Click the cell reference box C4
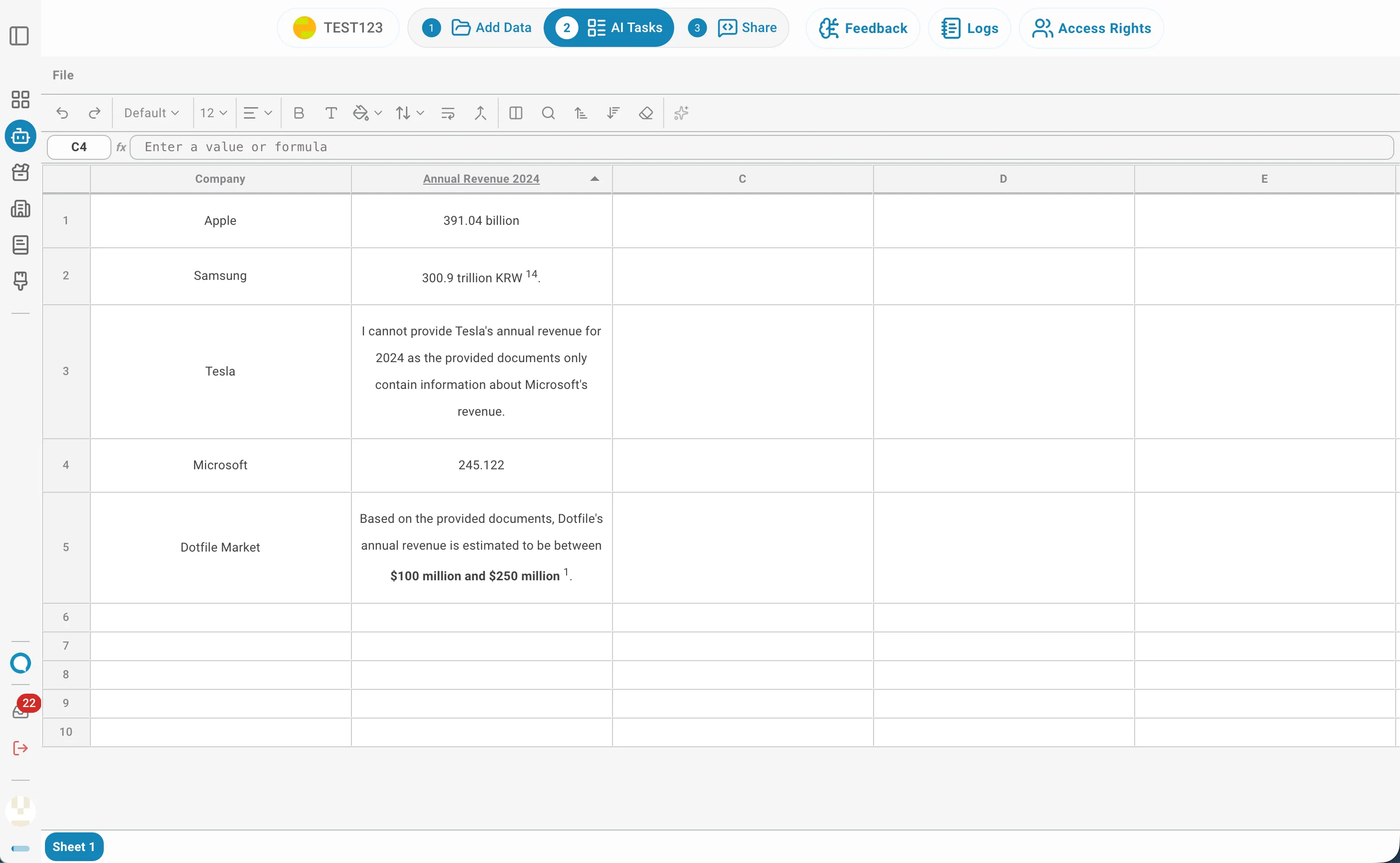 (79, 147)
